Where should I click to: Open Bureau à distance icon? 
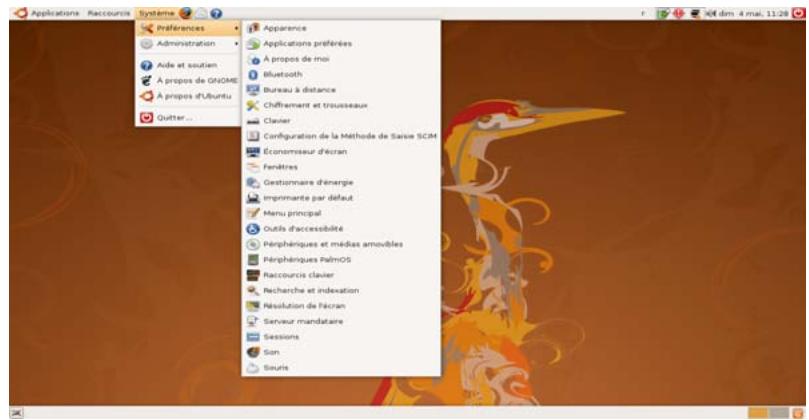[253, 90]
